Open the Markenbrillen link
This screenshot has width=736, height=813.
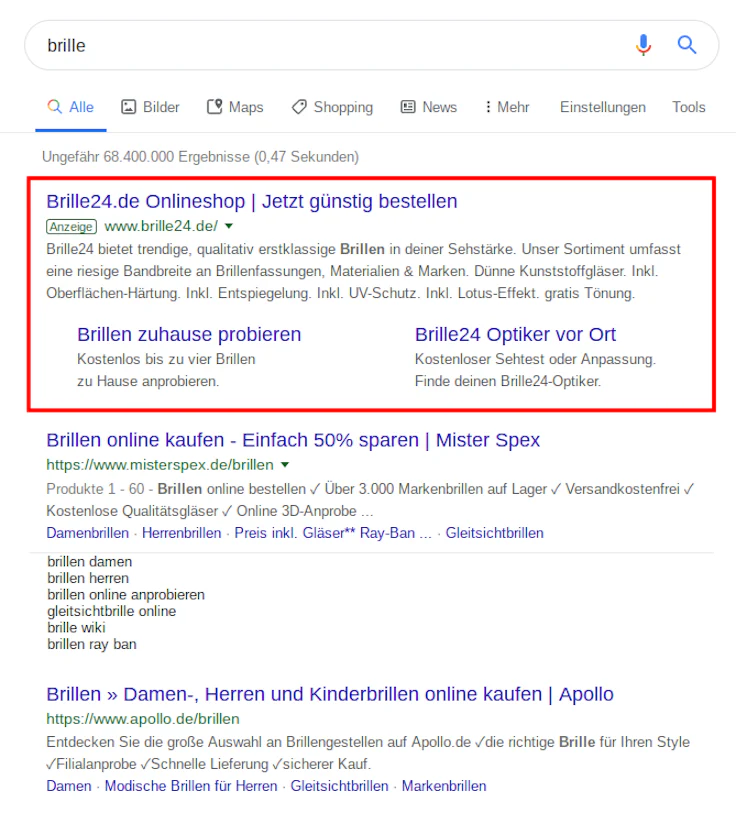tap(444, 786)
